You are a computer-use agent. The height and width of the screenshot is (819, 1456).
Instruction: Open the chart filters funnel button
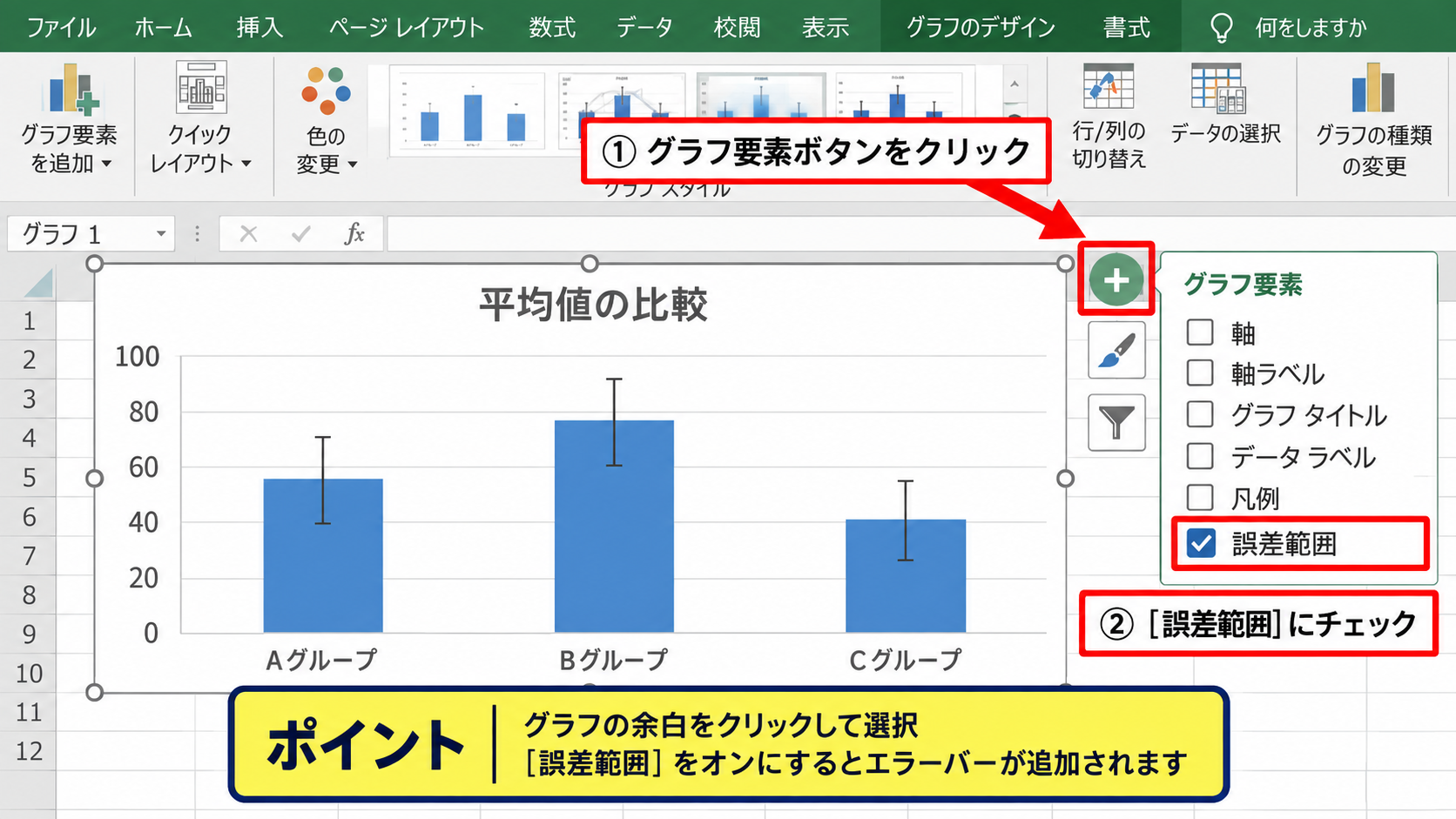(1116, 422)
